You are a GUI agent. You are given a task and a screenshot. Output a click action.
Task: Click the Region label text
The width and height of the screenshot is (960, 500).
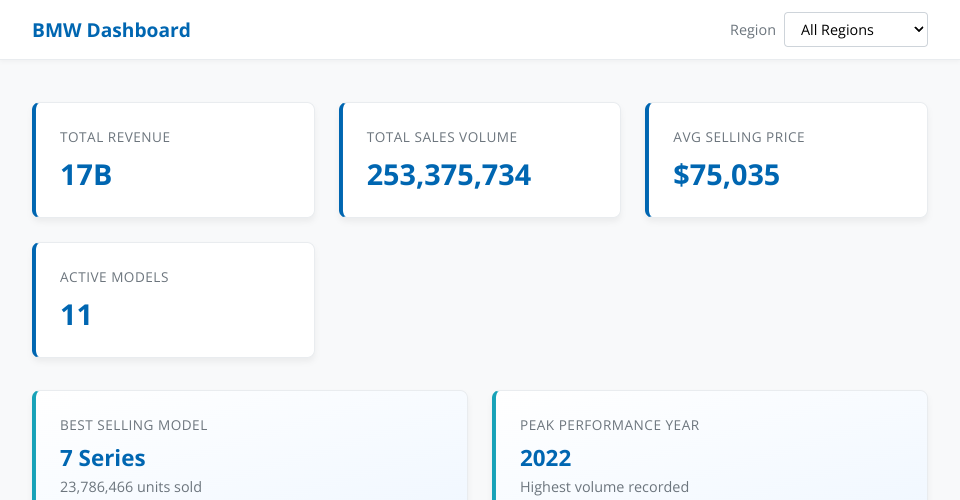tap(752, 30)
